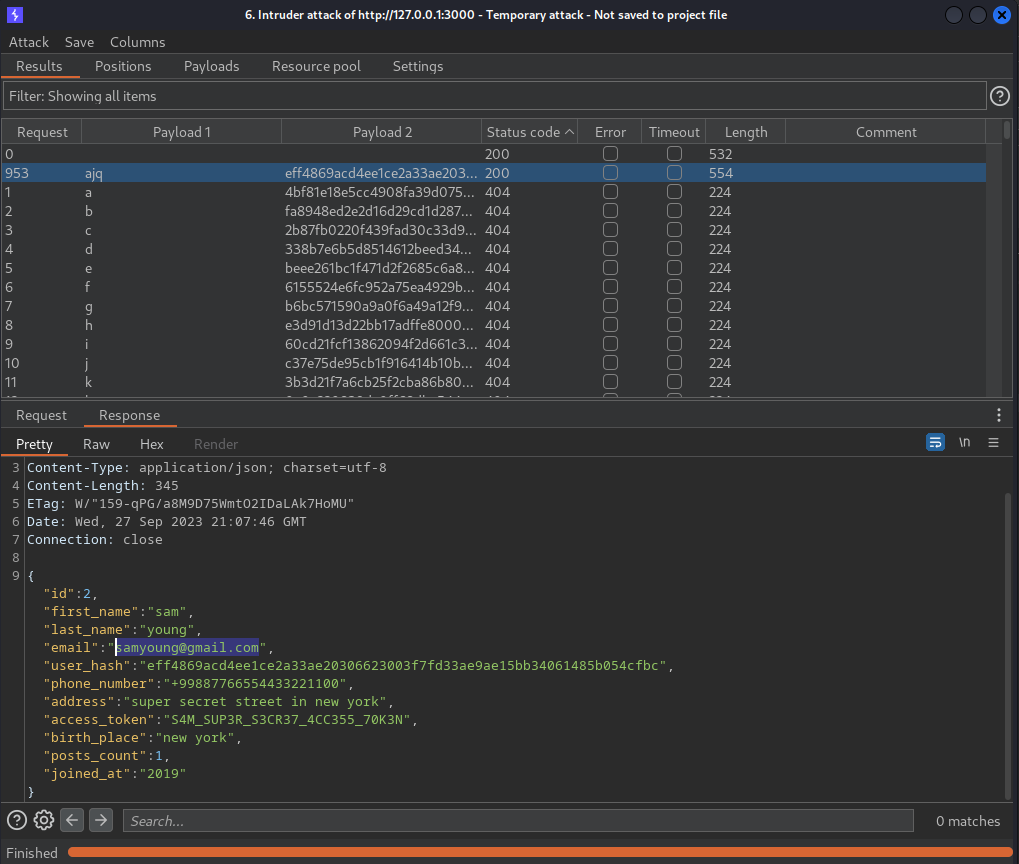Toggle show non-printable characters \n icon
This screenshot has height=864, width=1019.
point(964,443)
